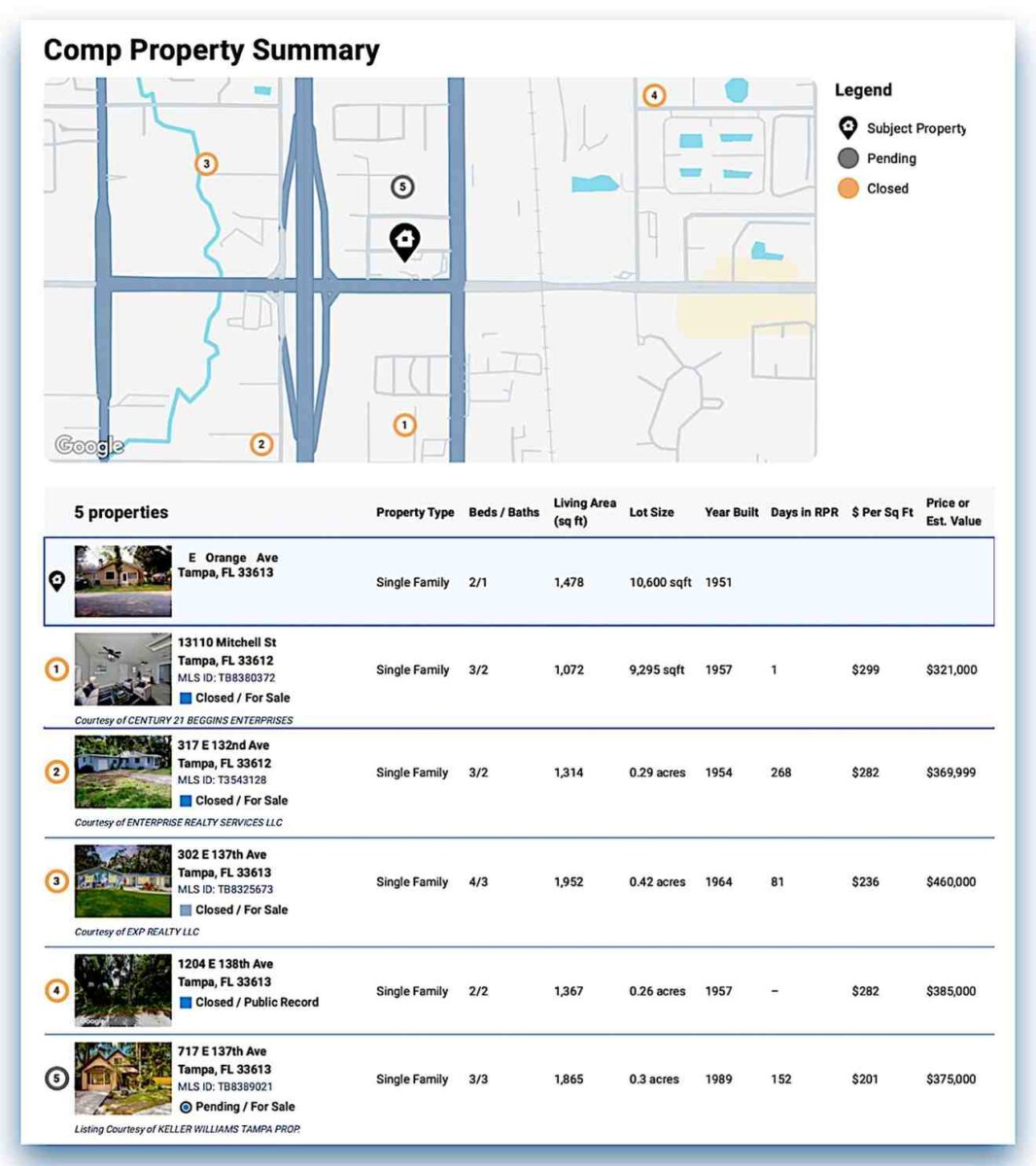
Task: Click the Price or Est. Value column header
Action: [952, 512]
